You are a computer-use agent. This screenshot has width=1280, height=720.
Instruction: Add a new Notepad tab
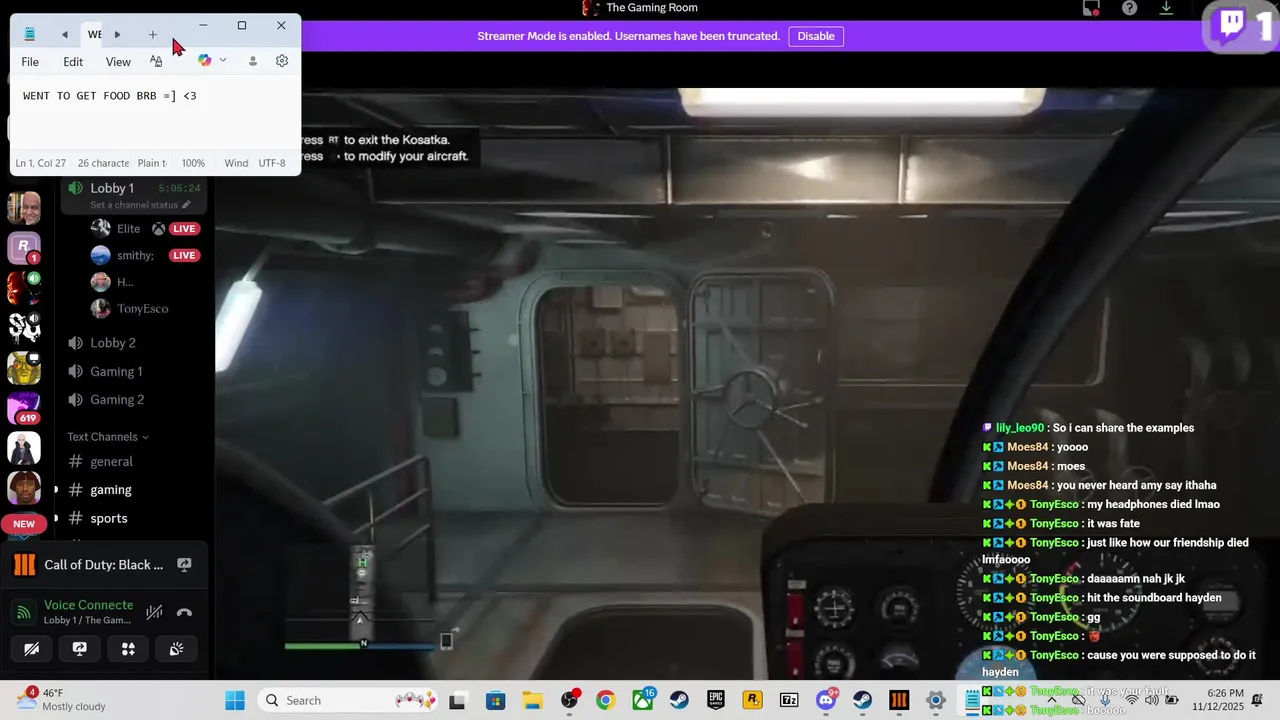pos(153,34)
